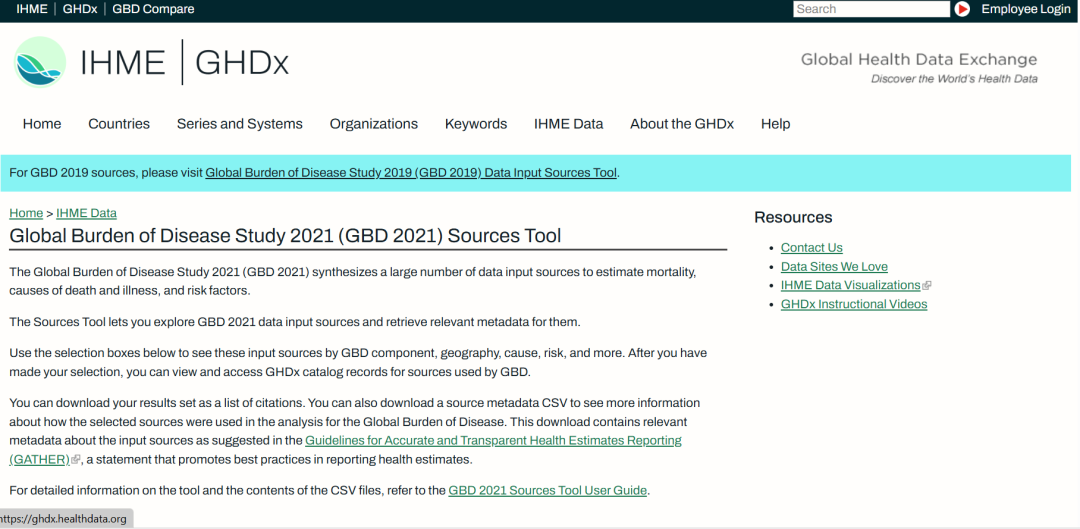The image size is (1080, 529).
Task: Open the IHME Data Visualizations link
Action: coord(851,285)
